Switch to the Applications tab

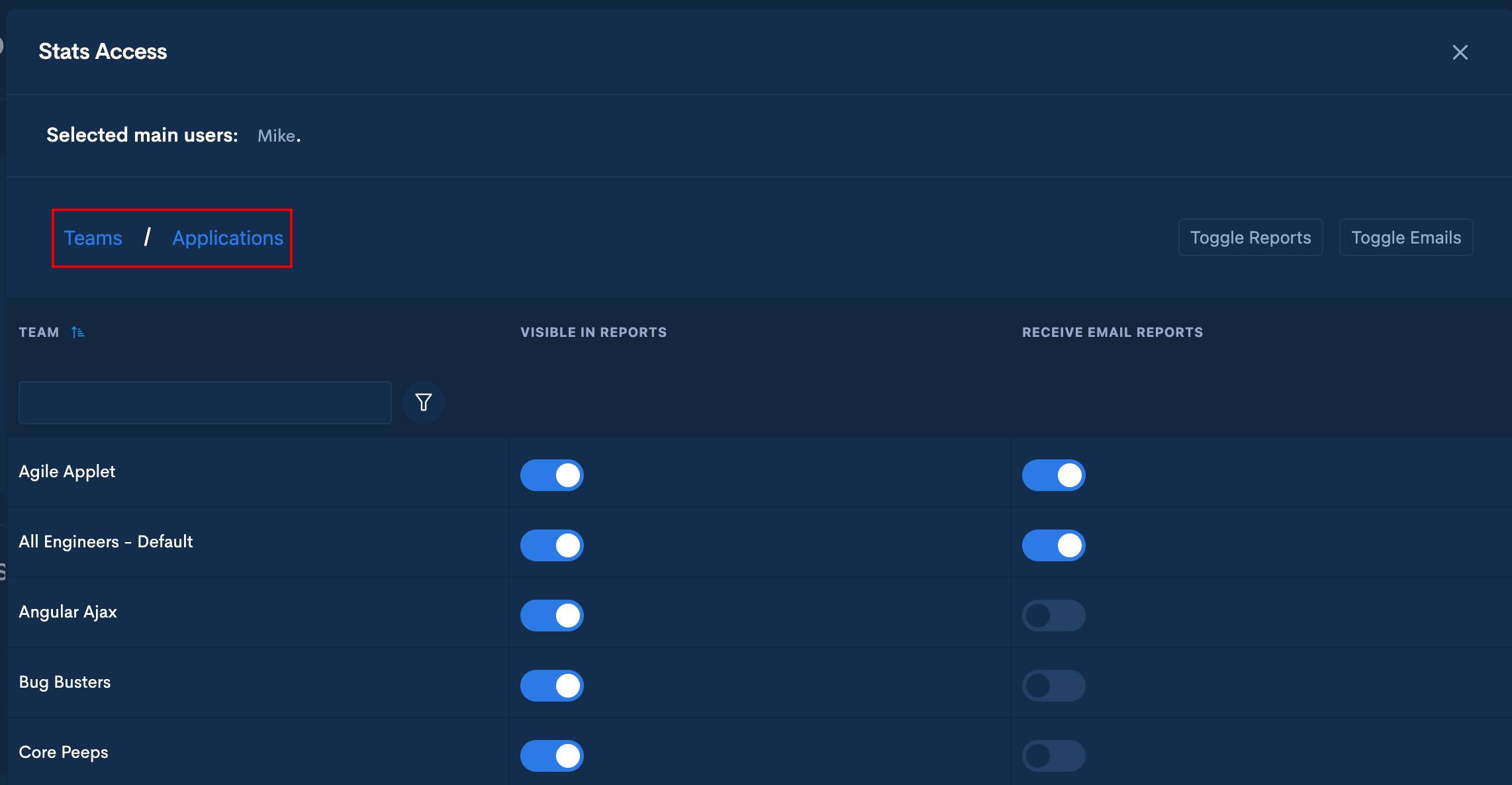tap(228, 238)
